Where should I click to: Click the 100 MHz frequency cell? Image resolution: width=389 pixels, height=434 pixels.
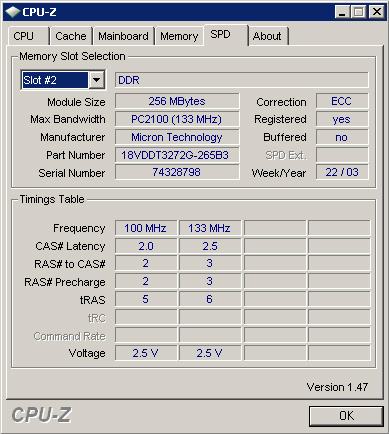tap(146, 228)
